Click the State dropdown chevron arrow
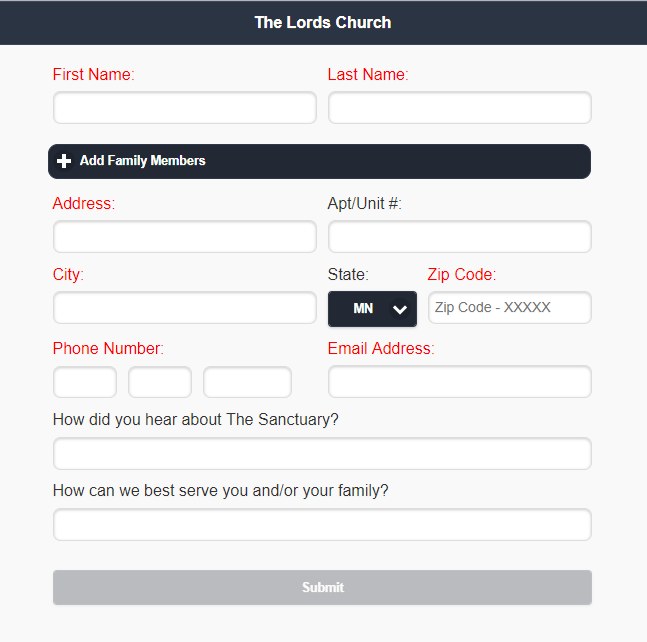The height and width of the screenshot is (642, 647). coord(400,309)
